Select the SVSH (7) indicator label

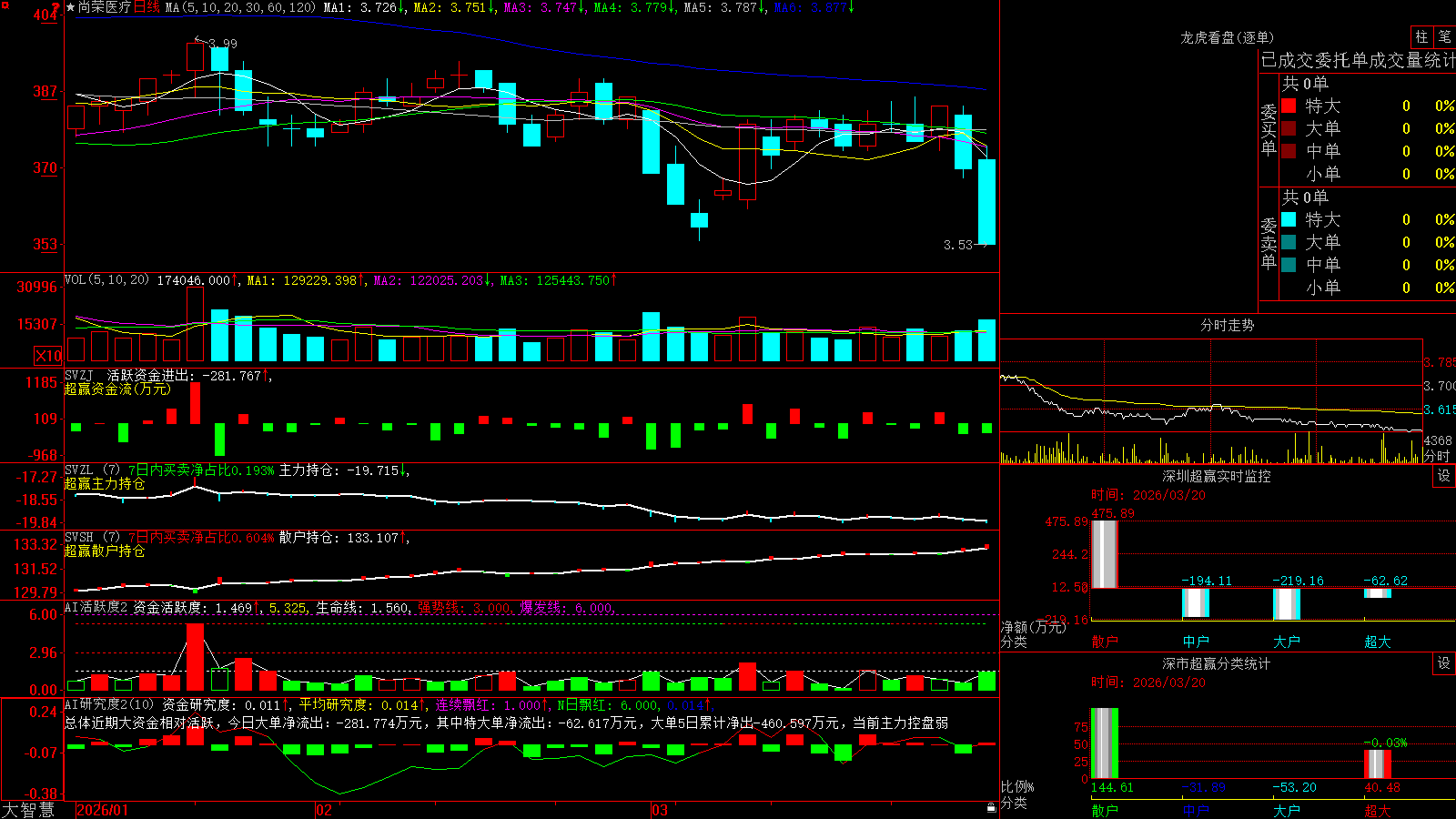coord(93,538)
